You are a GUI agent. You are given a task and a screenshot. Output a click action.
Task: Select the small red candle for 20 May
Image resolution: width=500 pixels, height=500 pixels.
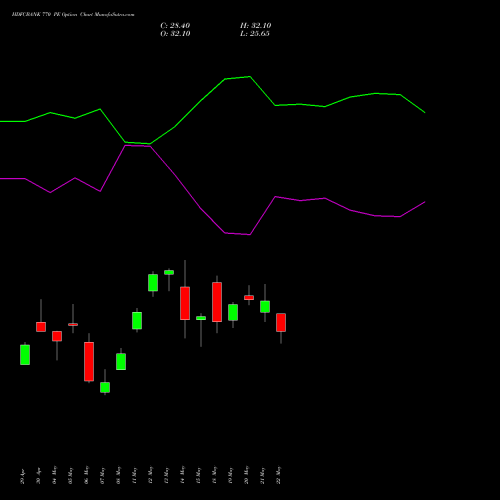tap(249, 297)
